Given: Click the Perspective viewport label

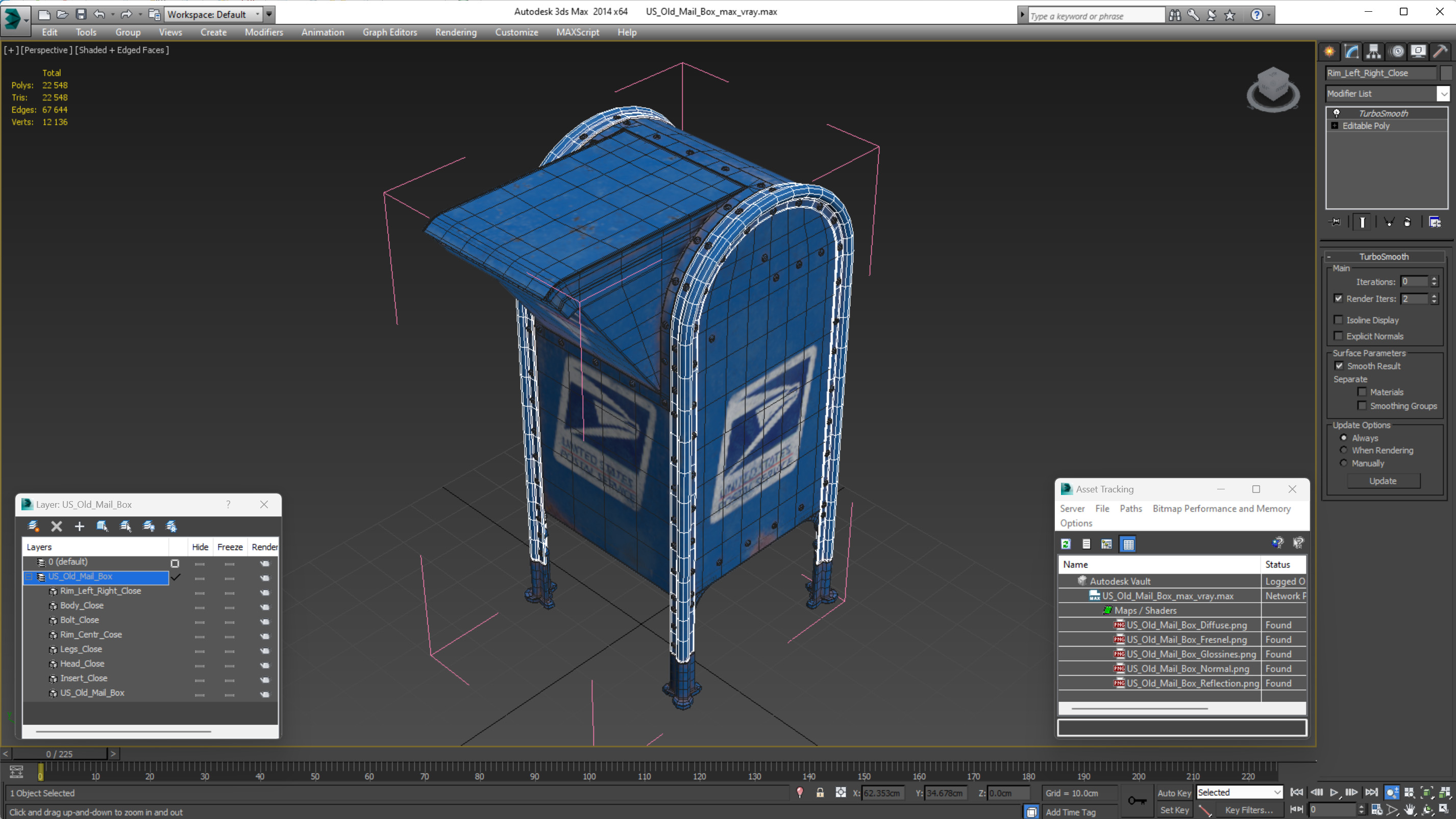Looking at the screenshot, I should 46,49.
